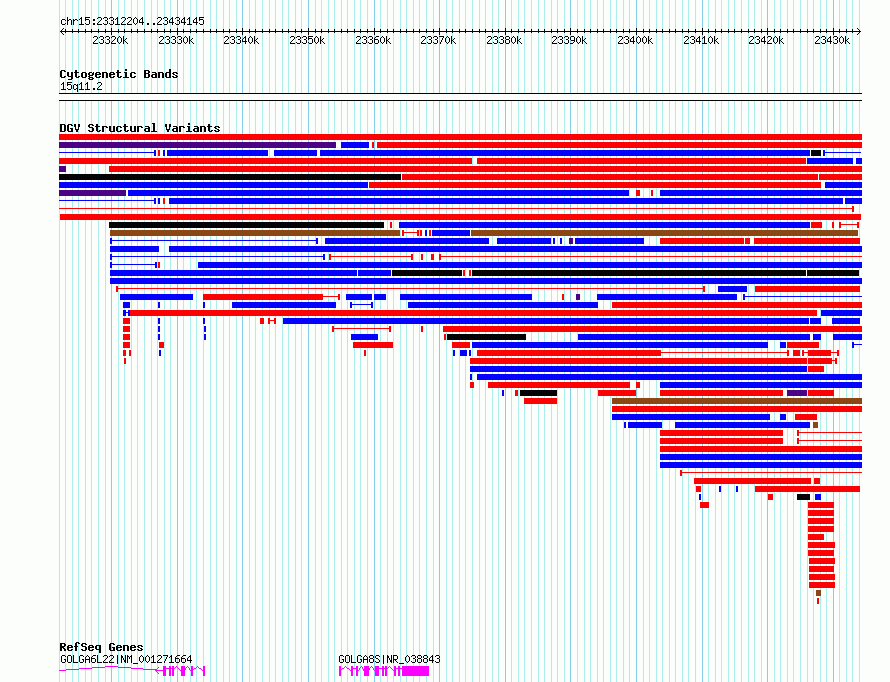Click the 23400k ruler label

click(x=635, y=41)
